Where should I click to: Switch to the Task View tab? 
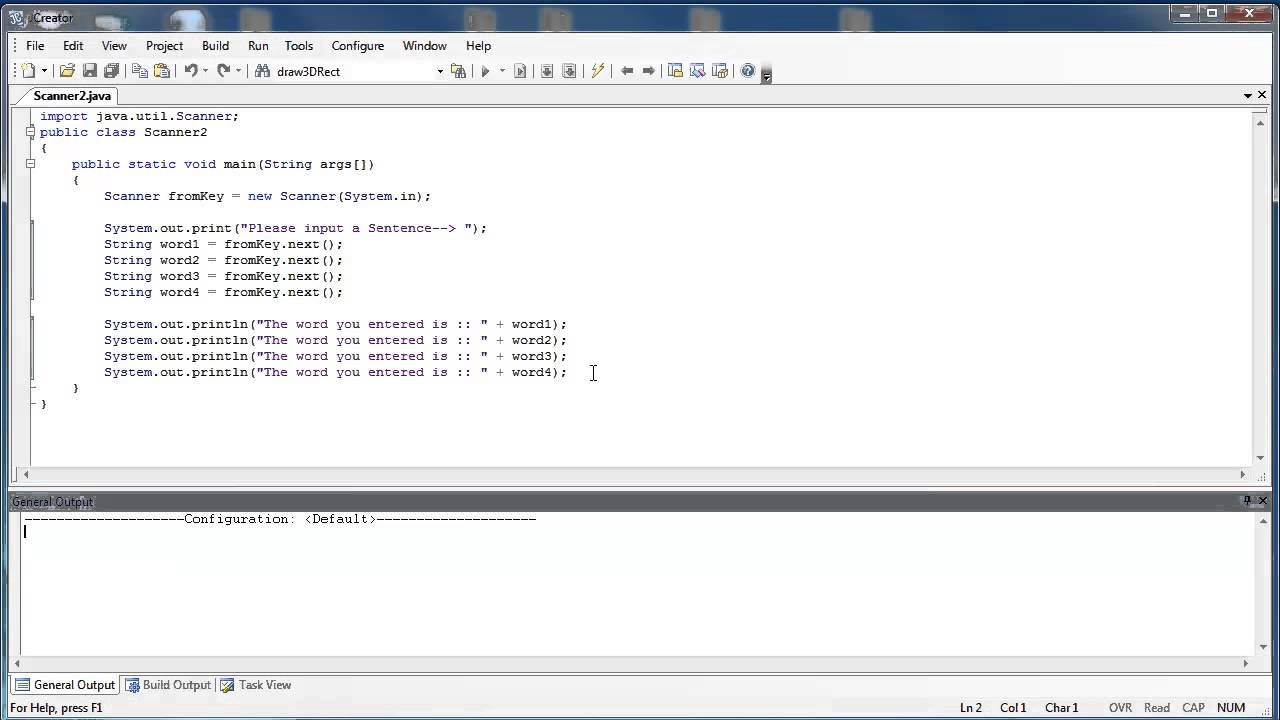click(x=256, y=685)
